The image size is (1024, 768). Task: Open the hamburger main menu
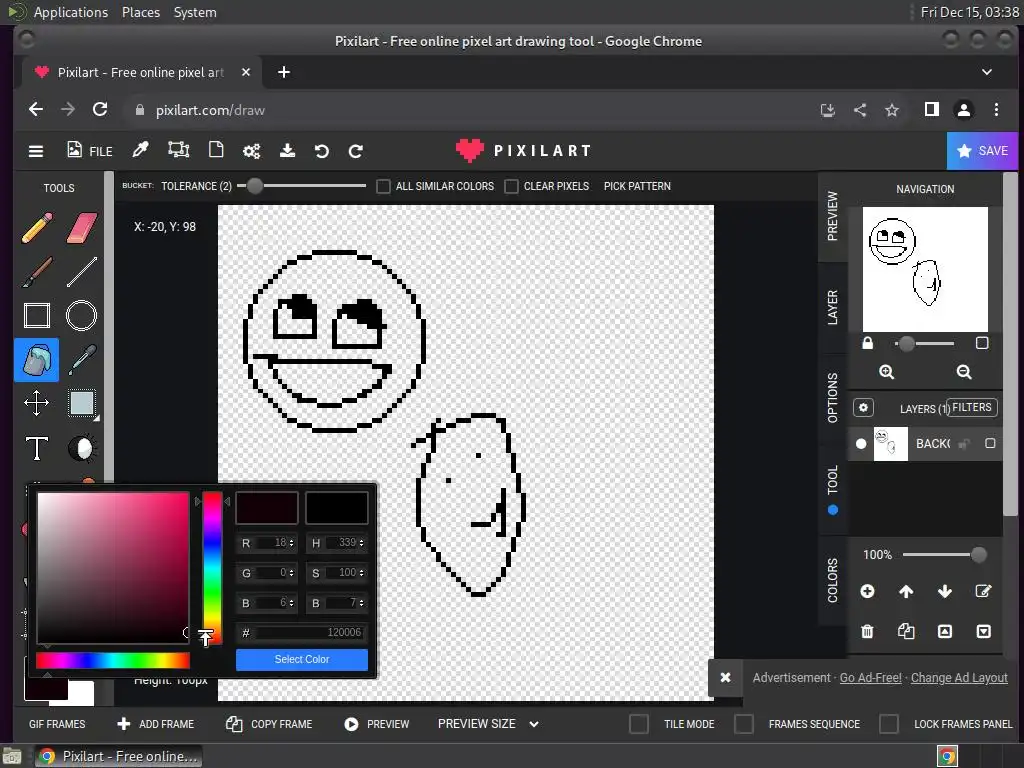36,151
